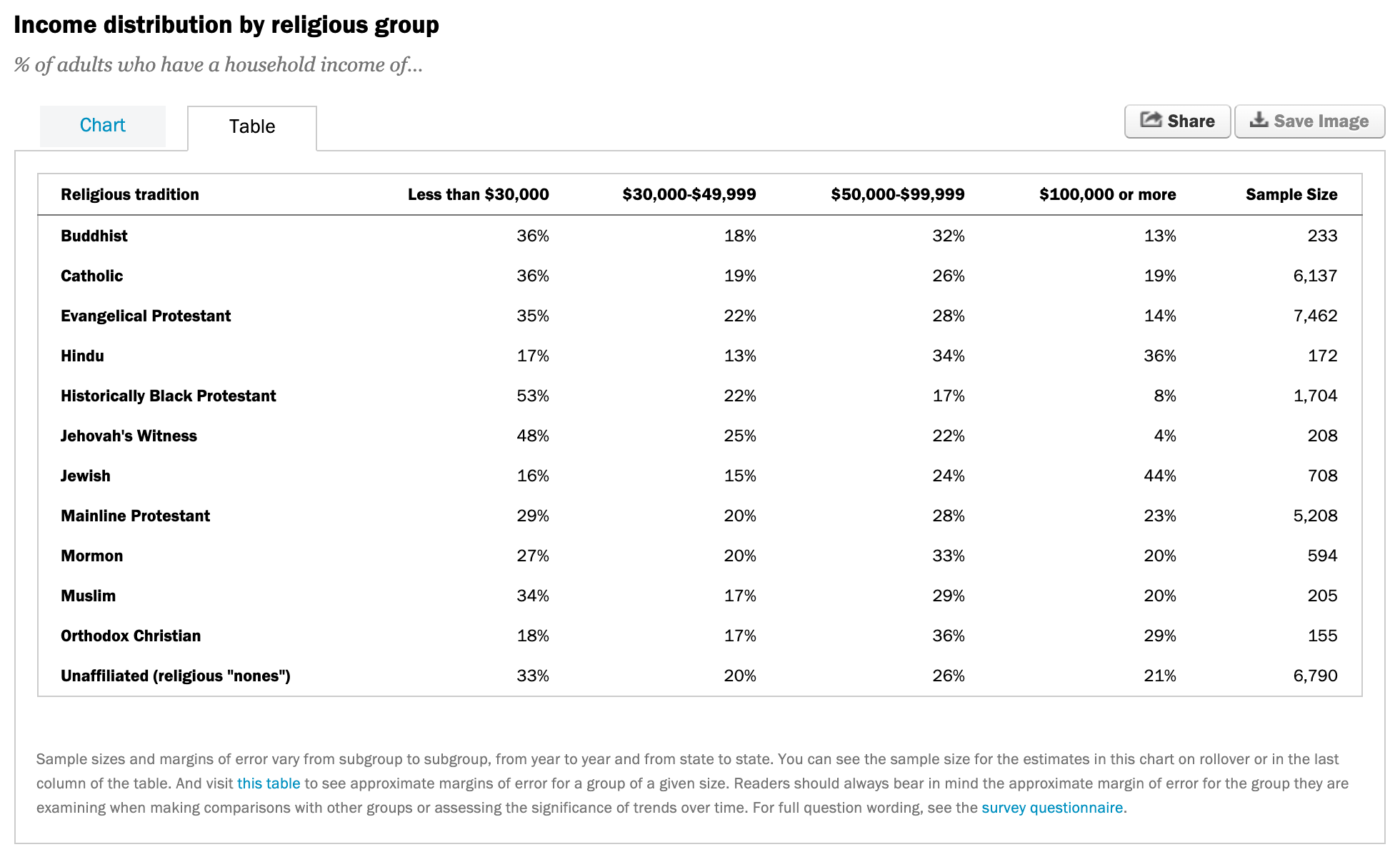Select the Table tab
Image resolution: width=1400 pixels, height=857 pixels.
(251, 127)
